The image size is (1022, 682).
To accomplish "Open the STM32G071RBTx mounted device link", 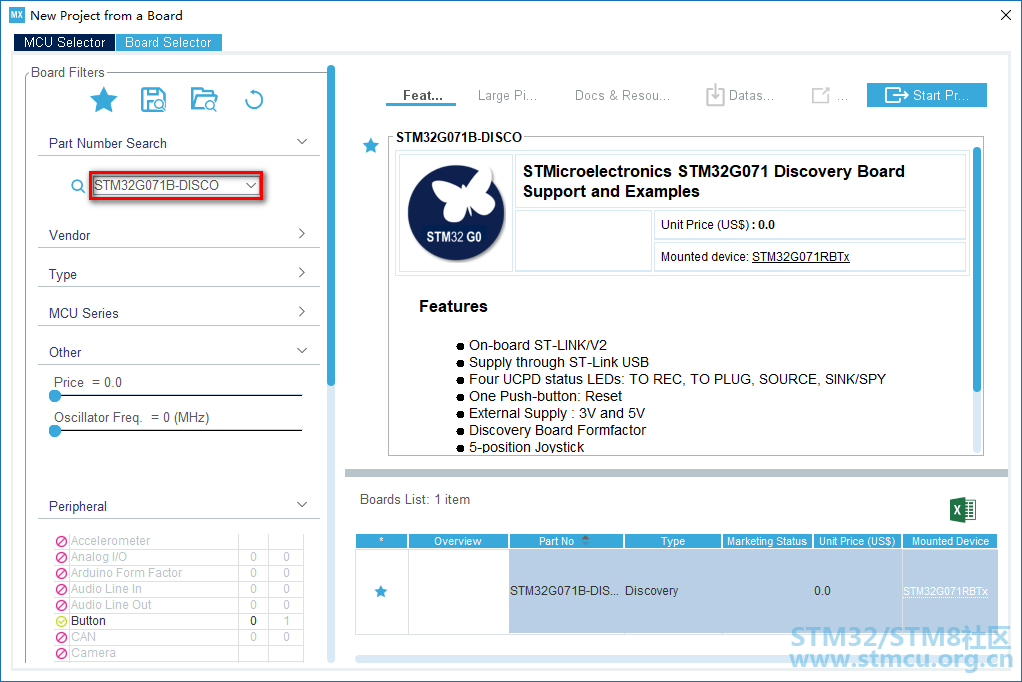I will 800,257.
